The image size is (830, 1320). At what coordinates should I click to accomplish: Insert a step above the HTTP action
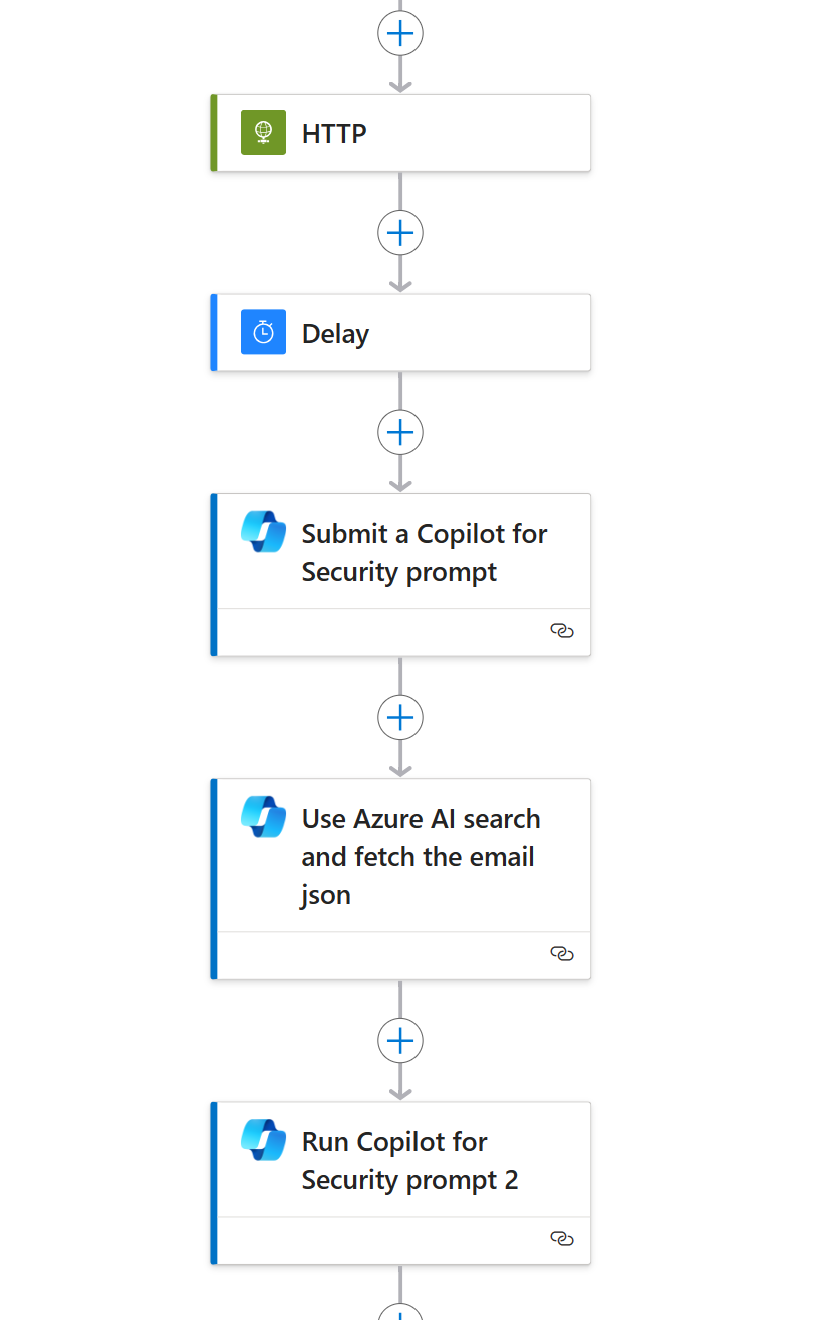400,32
